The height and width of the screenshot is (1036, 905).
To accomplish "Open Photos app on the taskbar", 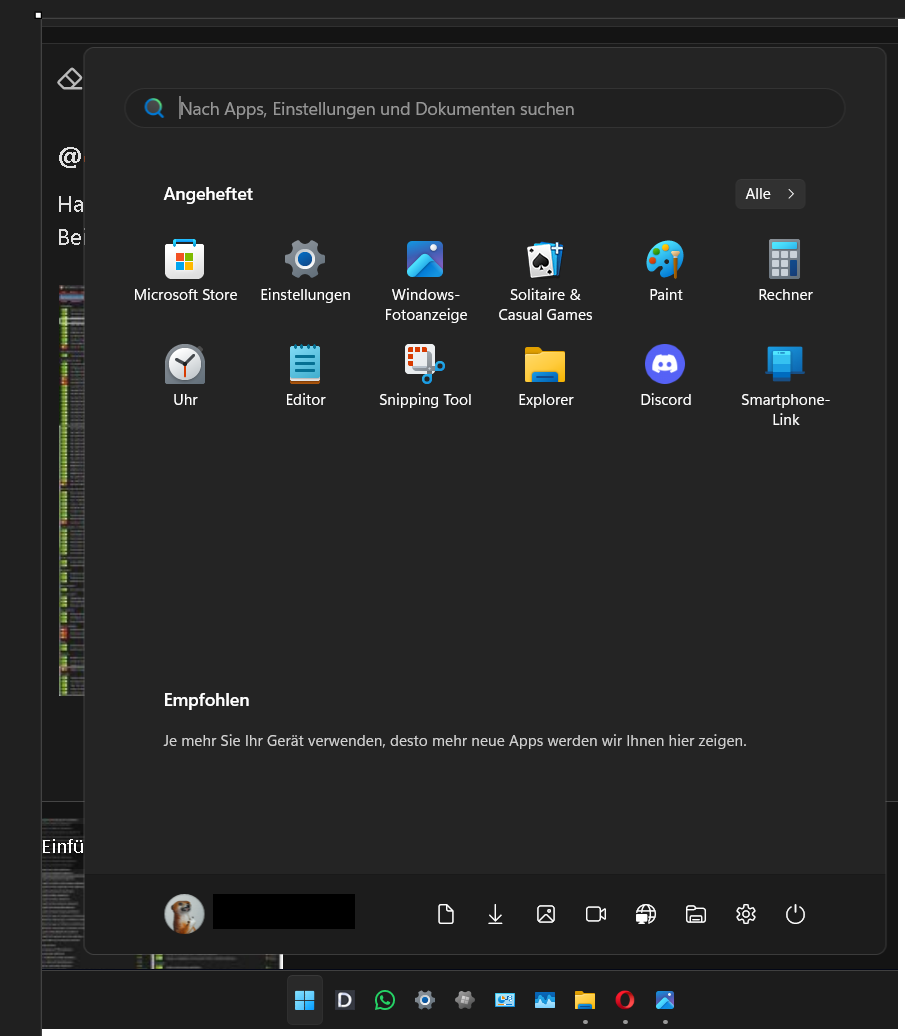I will 665,1000.
